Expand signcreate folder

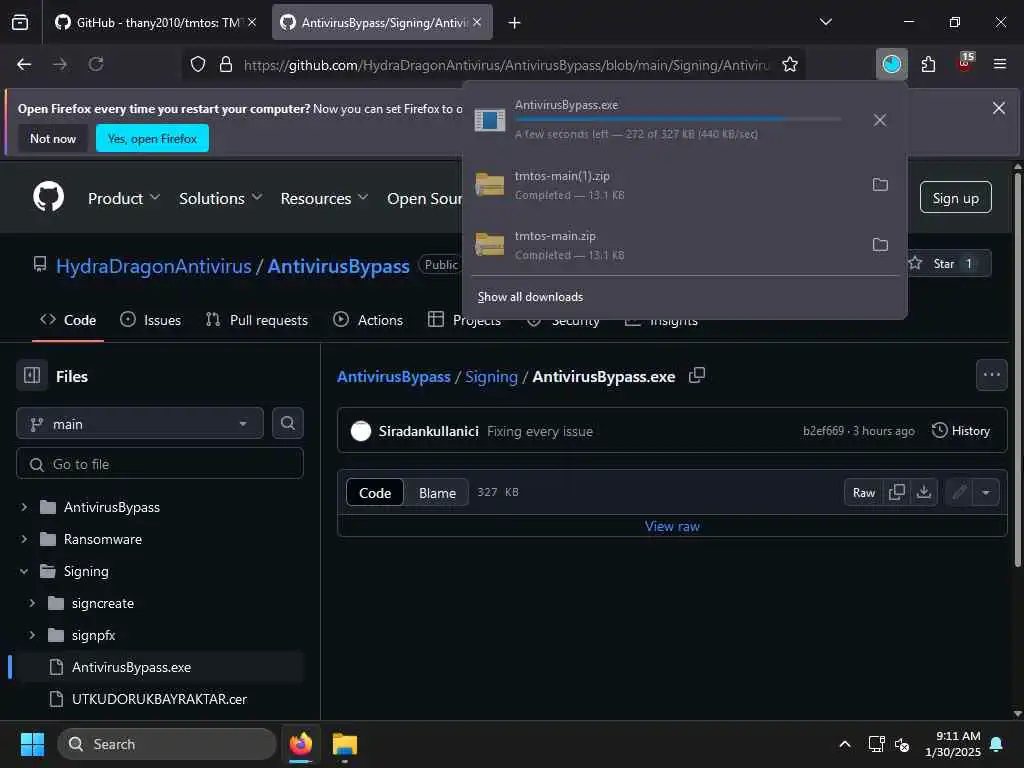32,603
